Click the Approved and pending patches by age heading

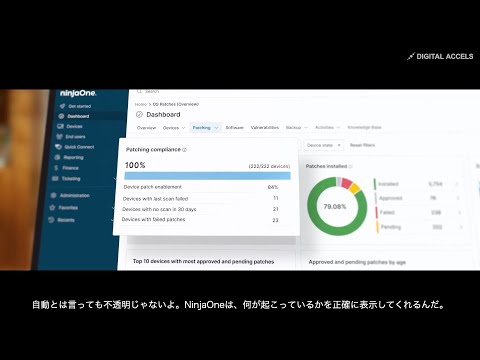(x=357, y=262)
